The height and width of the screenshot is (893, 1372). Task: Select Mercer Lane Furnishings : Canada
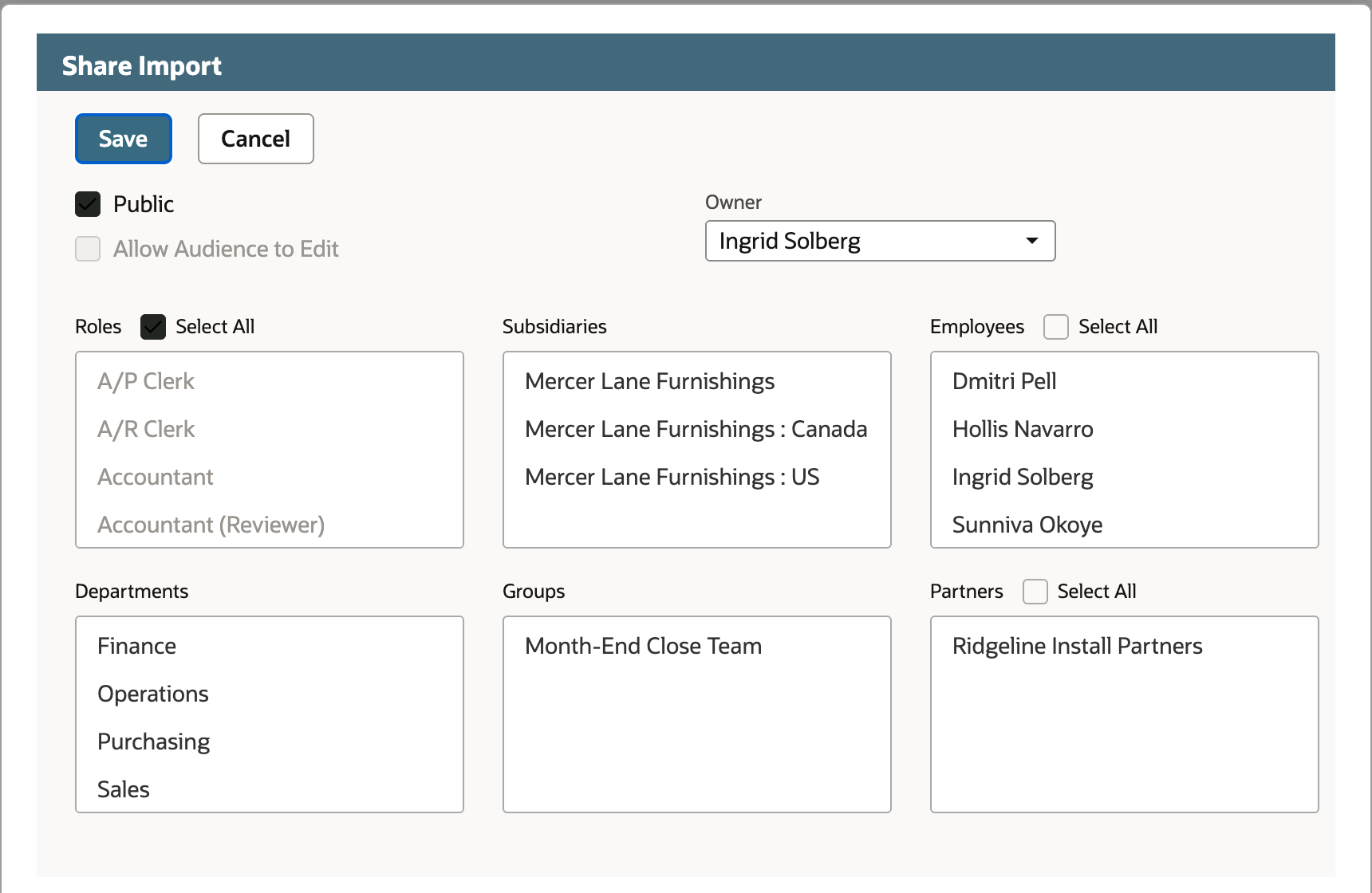pyautogui.click(x=697, y=429)
